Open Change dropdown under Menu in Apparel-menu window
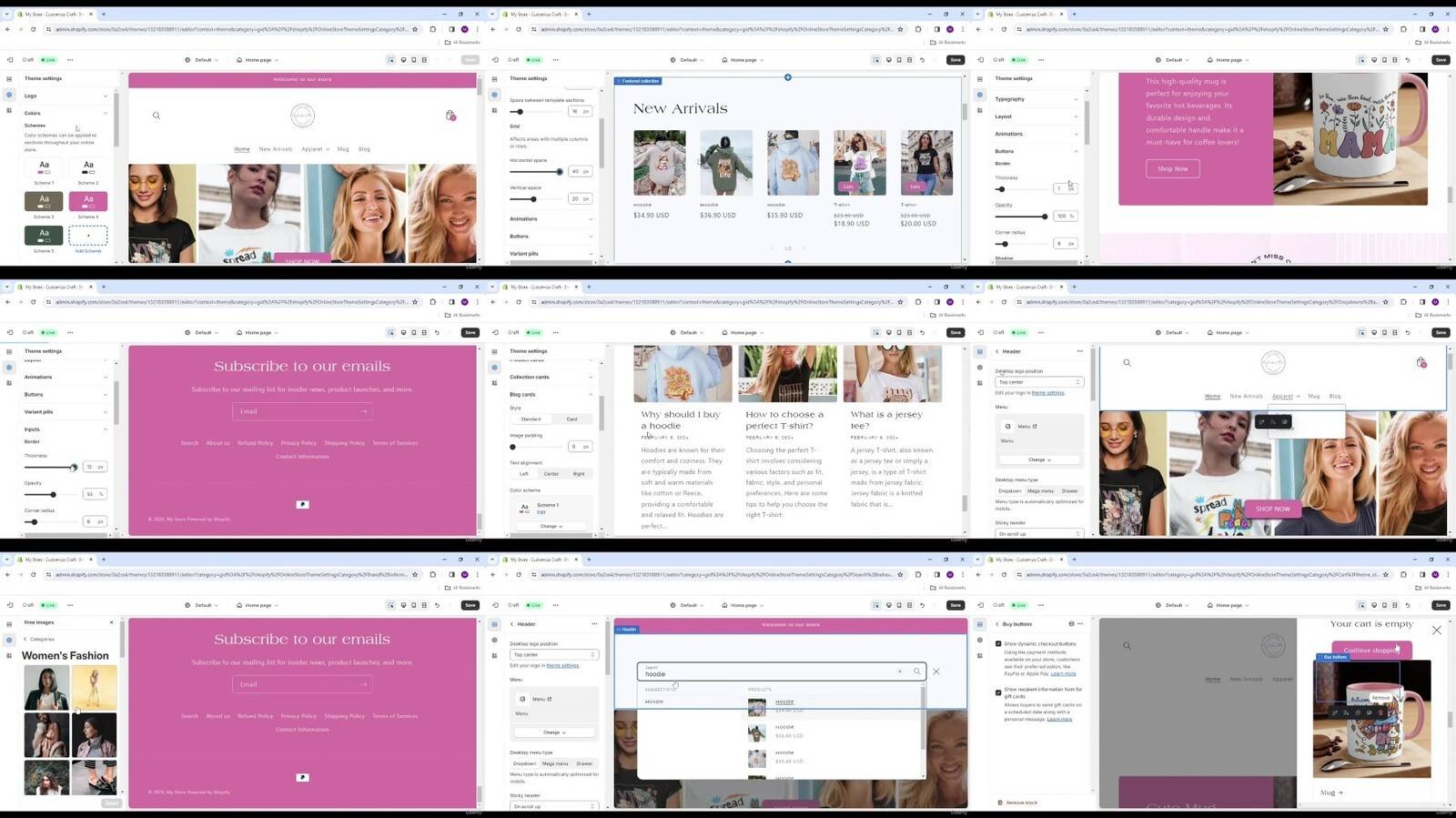 click(x=1039, y=459)
